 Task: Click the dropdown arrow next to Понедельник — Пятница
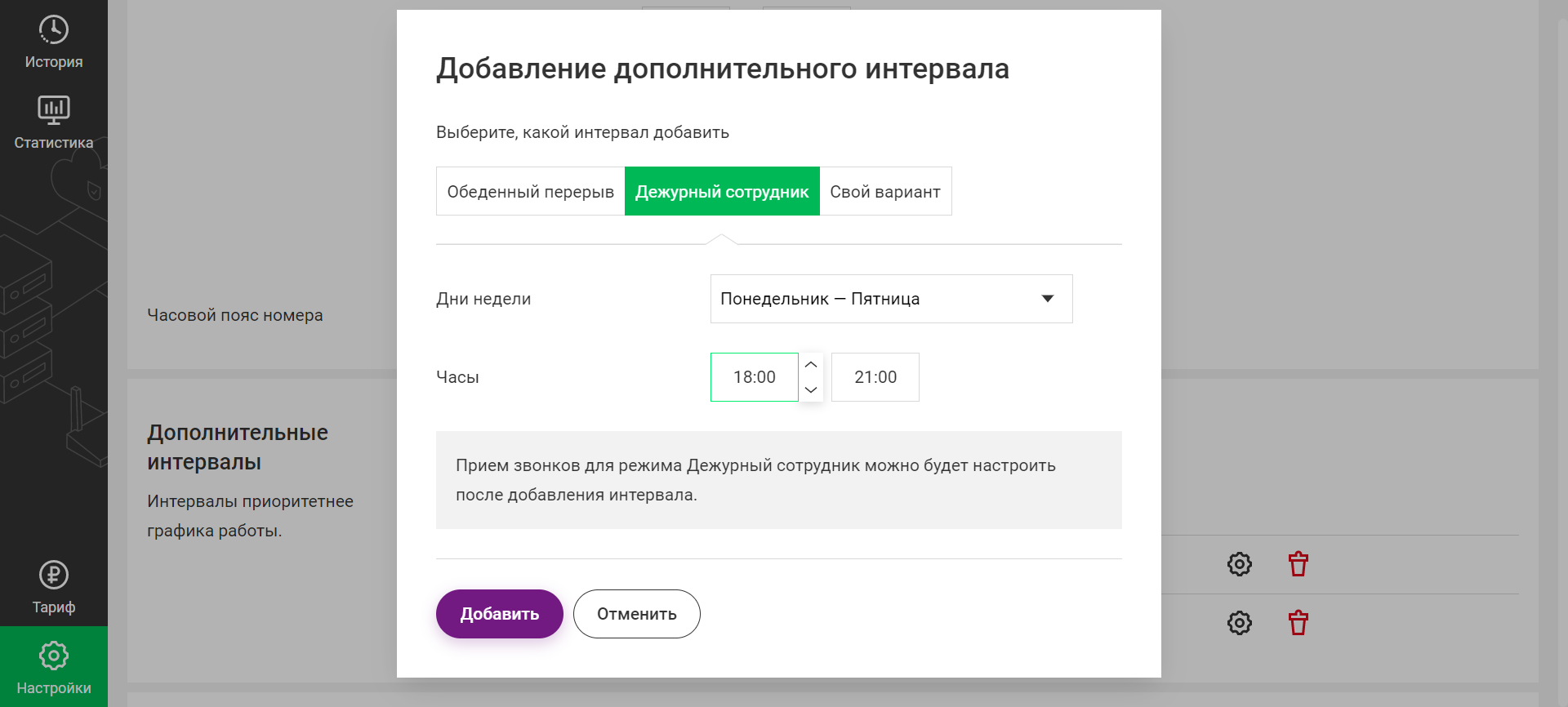[1048, 299]
